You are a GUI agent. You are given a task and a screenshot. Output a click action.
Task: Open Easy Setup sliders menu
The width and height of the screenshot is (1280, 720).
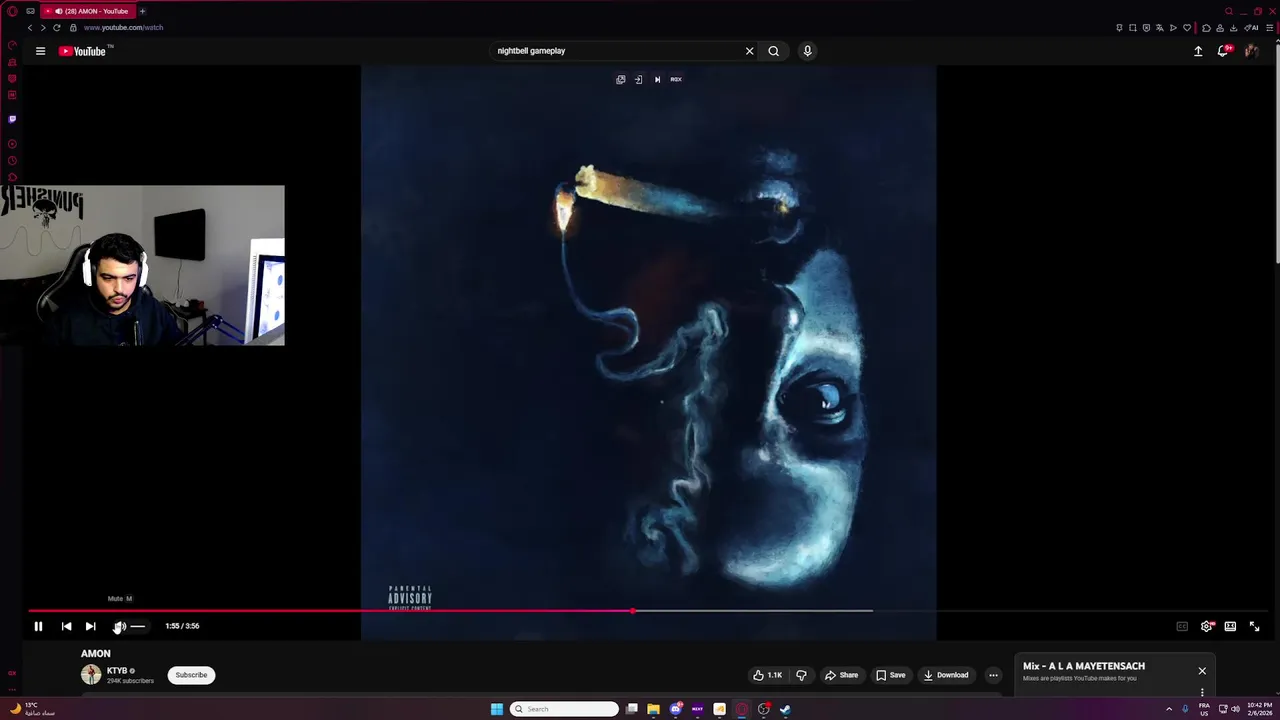(x=1270, y=28)
